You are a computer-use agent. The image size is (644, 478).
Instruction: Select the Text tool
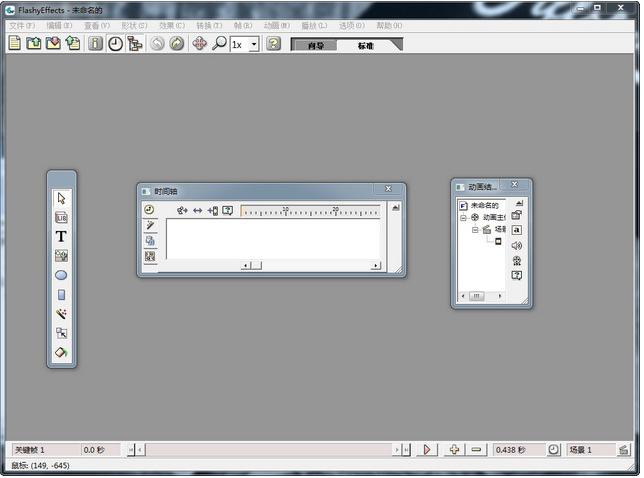click(x=61, y=237)
